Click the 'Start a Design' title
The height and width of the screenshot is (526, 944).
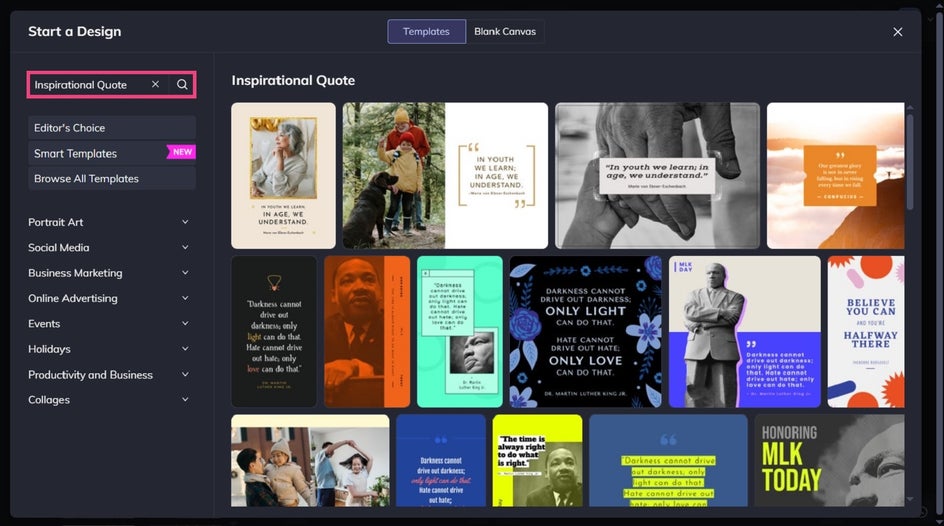(x=75, y=31)
